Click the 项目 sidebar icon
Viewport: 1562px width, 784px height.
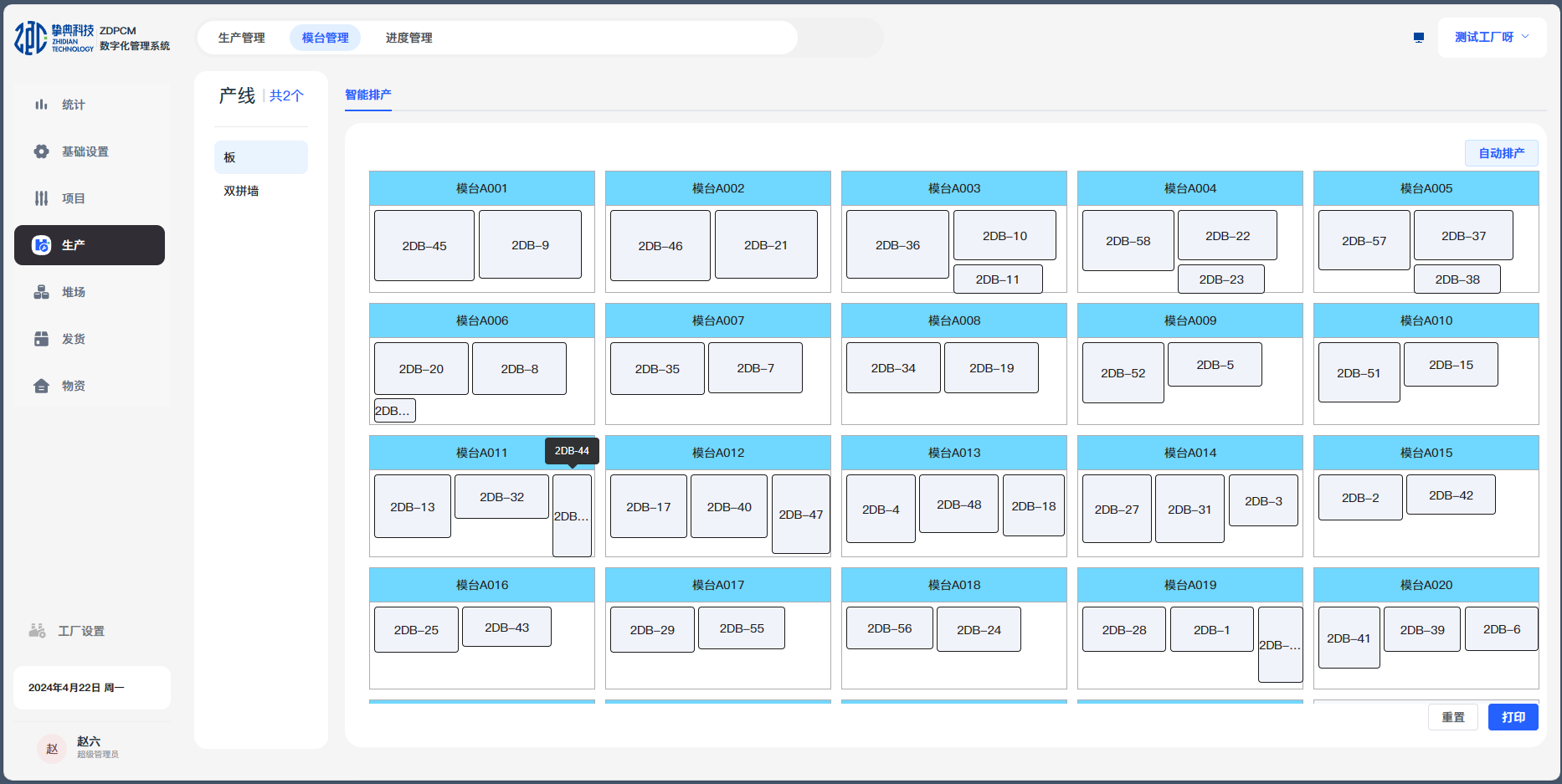(41, 198)
